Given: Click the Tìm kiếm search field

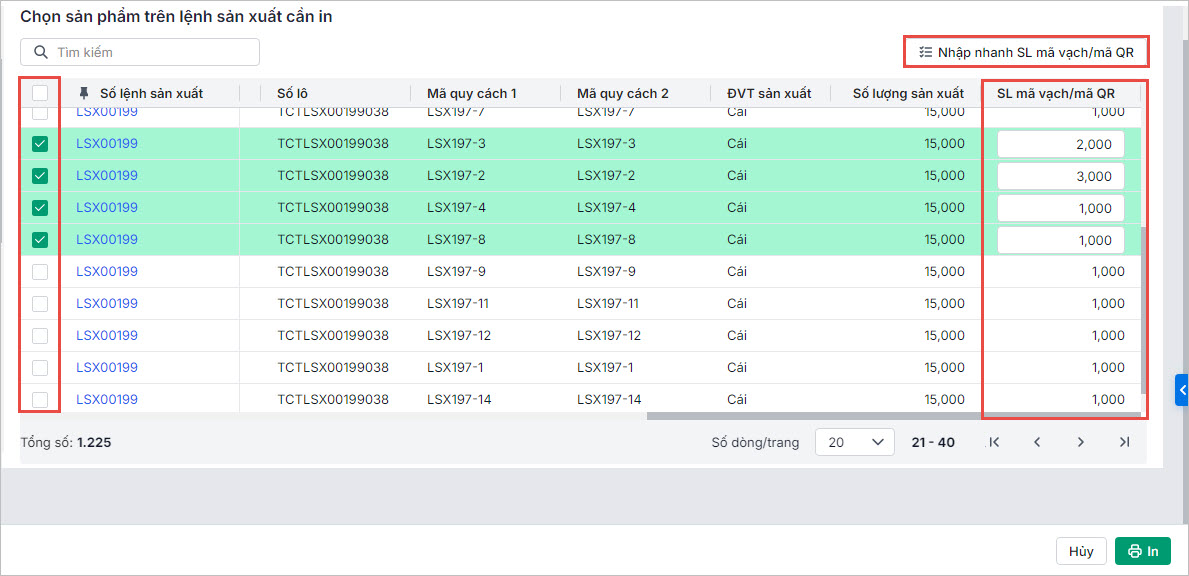Looking at the screenshot, I should tap(140, 52).
